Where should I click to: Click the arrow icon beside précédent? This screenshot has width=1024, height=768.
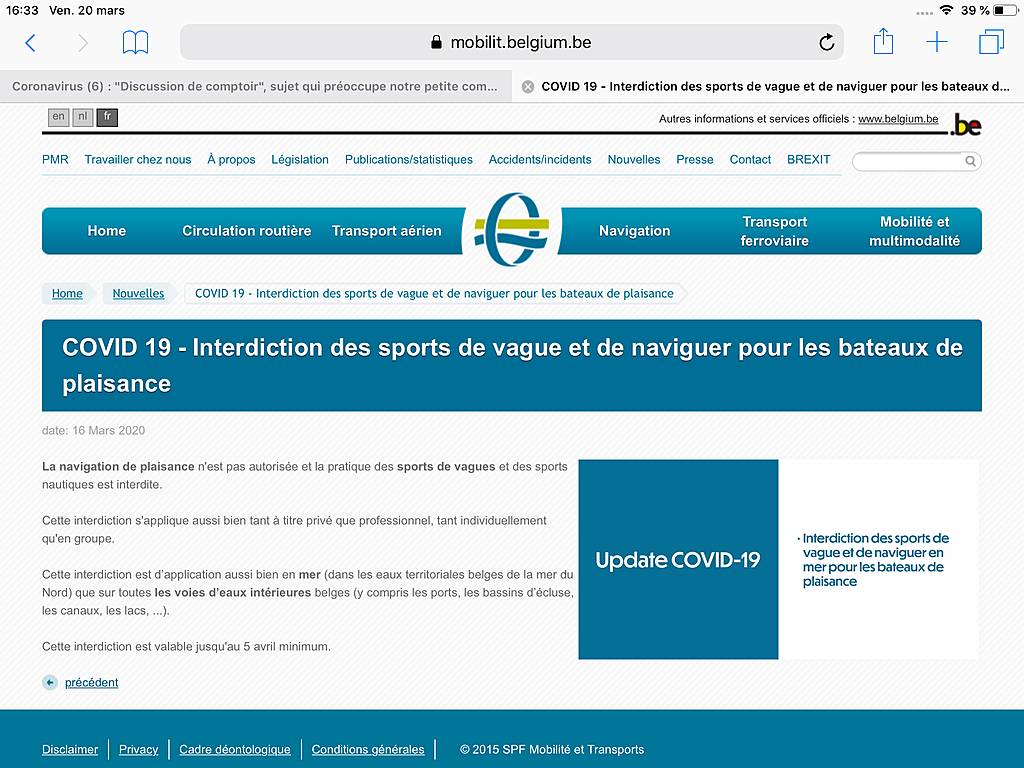point(50,682)
